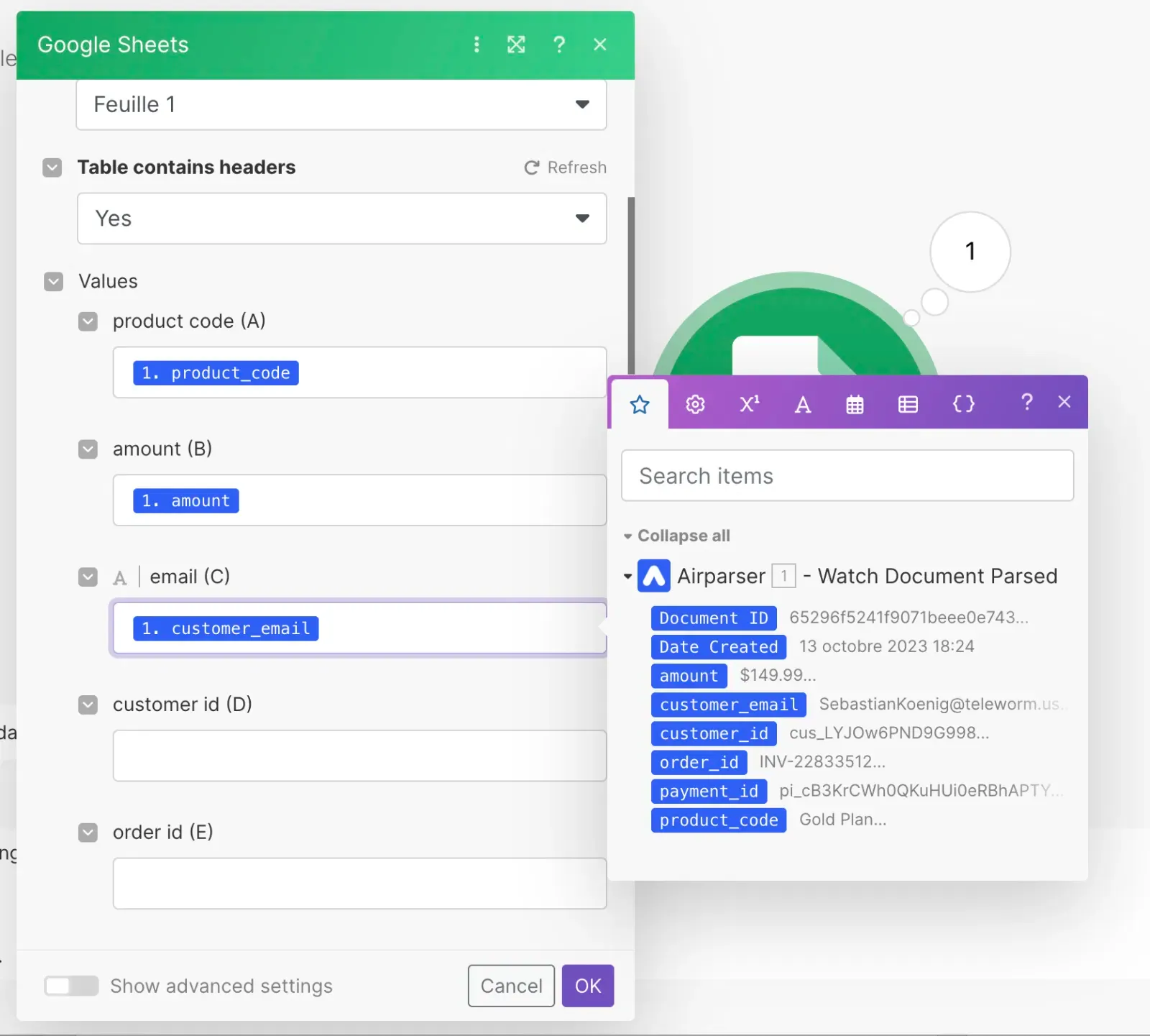This screenshot has height=1036, width=1150.
Task: Insert the customer_email variable from Airparser list
Action: (x=729, y=705)
